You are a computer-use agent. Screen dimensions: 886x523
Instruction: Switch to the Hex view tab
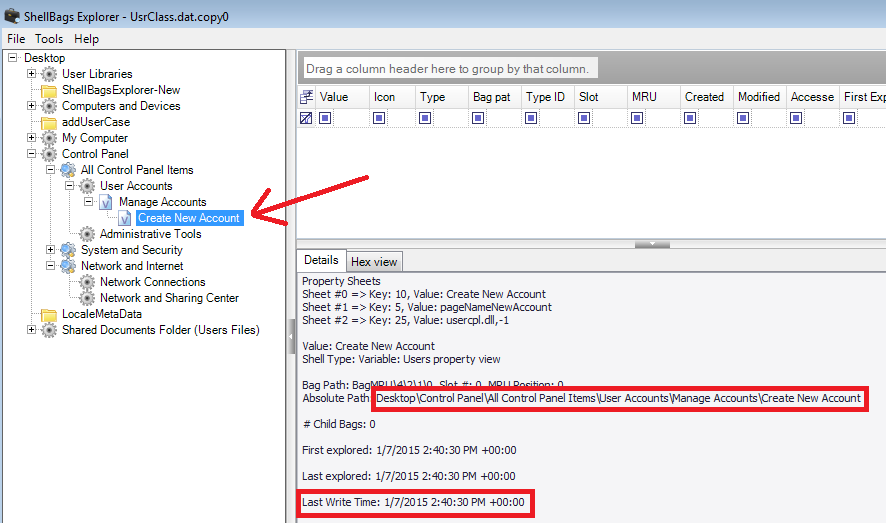point(374,262)
